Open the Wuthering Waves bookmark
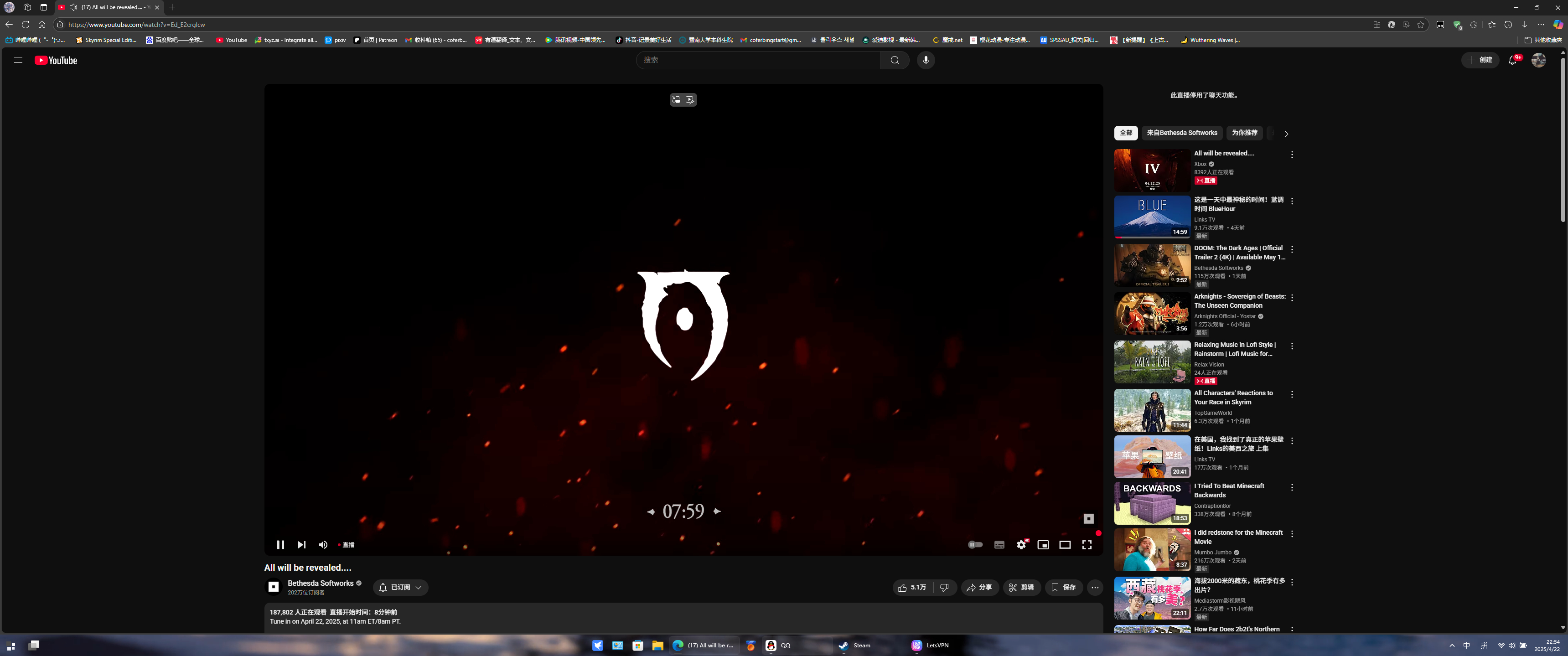This screenshot has height=656, width=1568. [x=1210, y=40]
